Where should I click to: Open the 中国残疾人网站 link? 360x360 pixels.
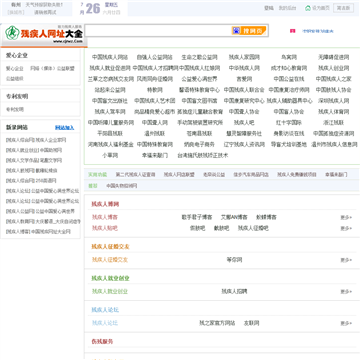(110, 57)
